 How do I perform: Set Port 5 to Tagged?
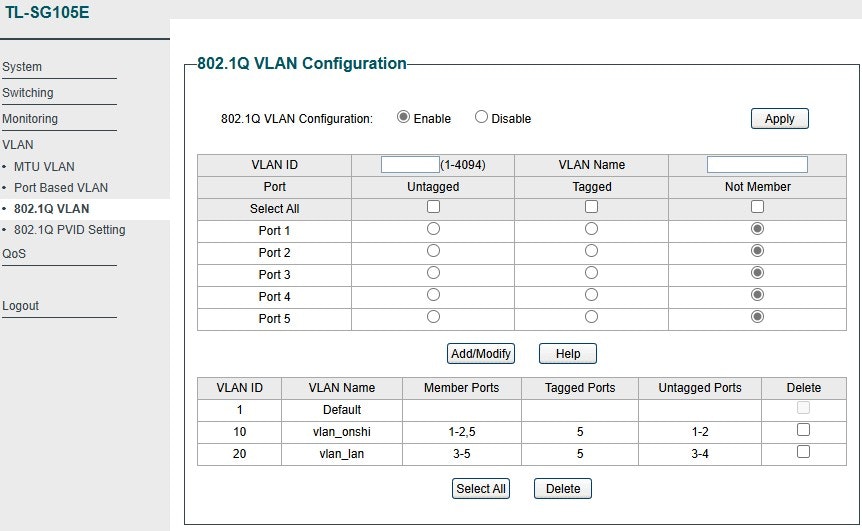(592, 317)
